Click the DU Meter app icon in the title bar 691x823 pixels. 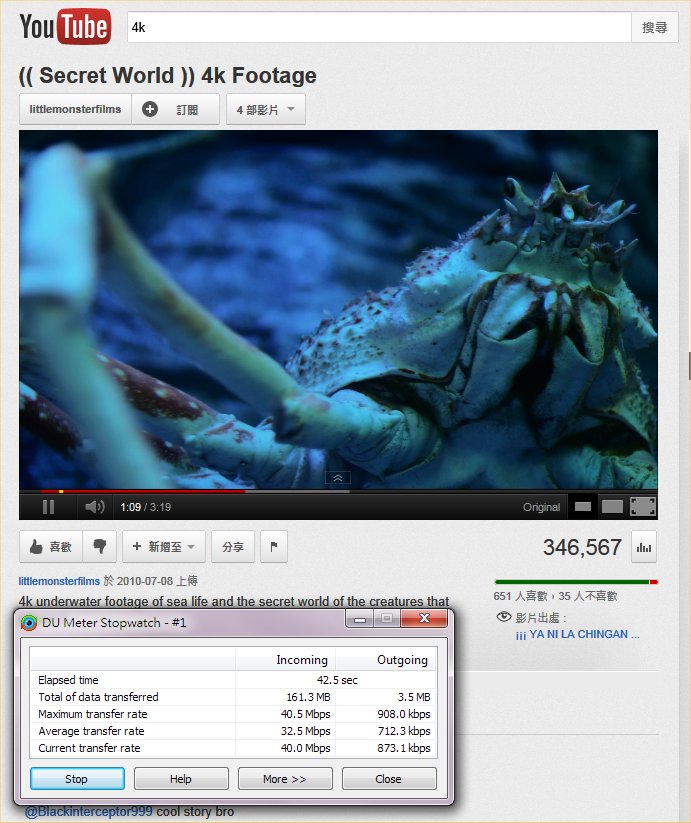(x=29, y=622)
